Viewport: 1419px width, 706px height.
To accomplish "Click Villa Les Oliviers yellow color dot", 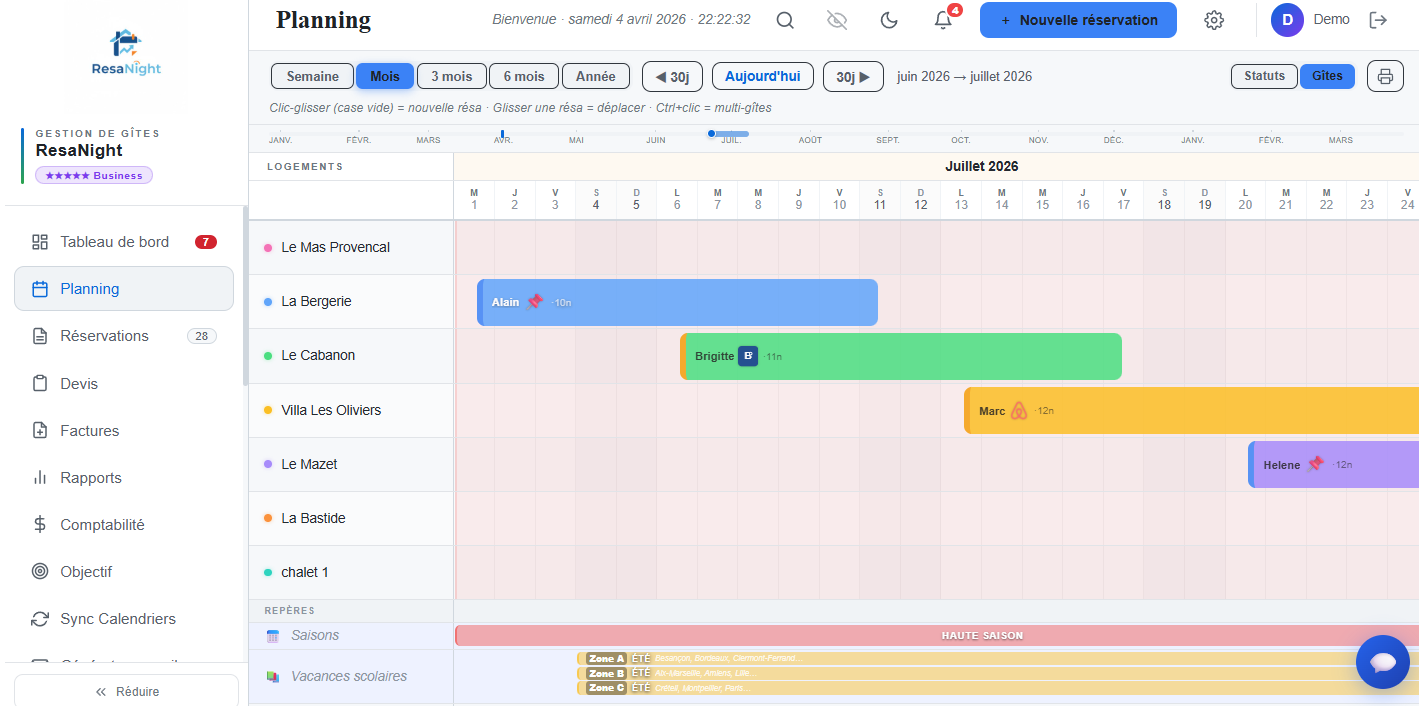I will tap(268, 411).
